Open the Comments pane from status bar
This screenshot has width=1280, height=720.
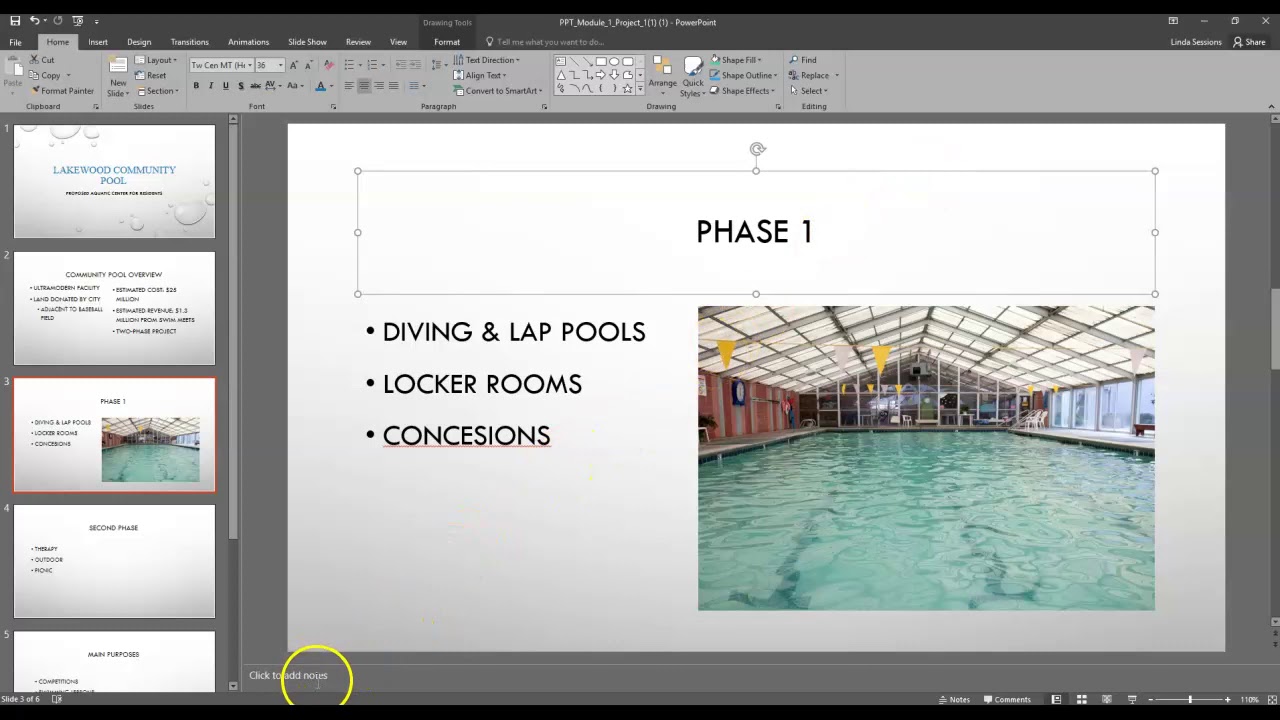[x=1007, y=699]
